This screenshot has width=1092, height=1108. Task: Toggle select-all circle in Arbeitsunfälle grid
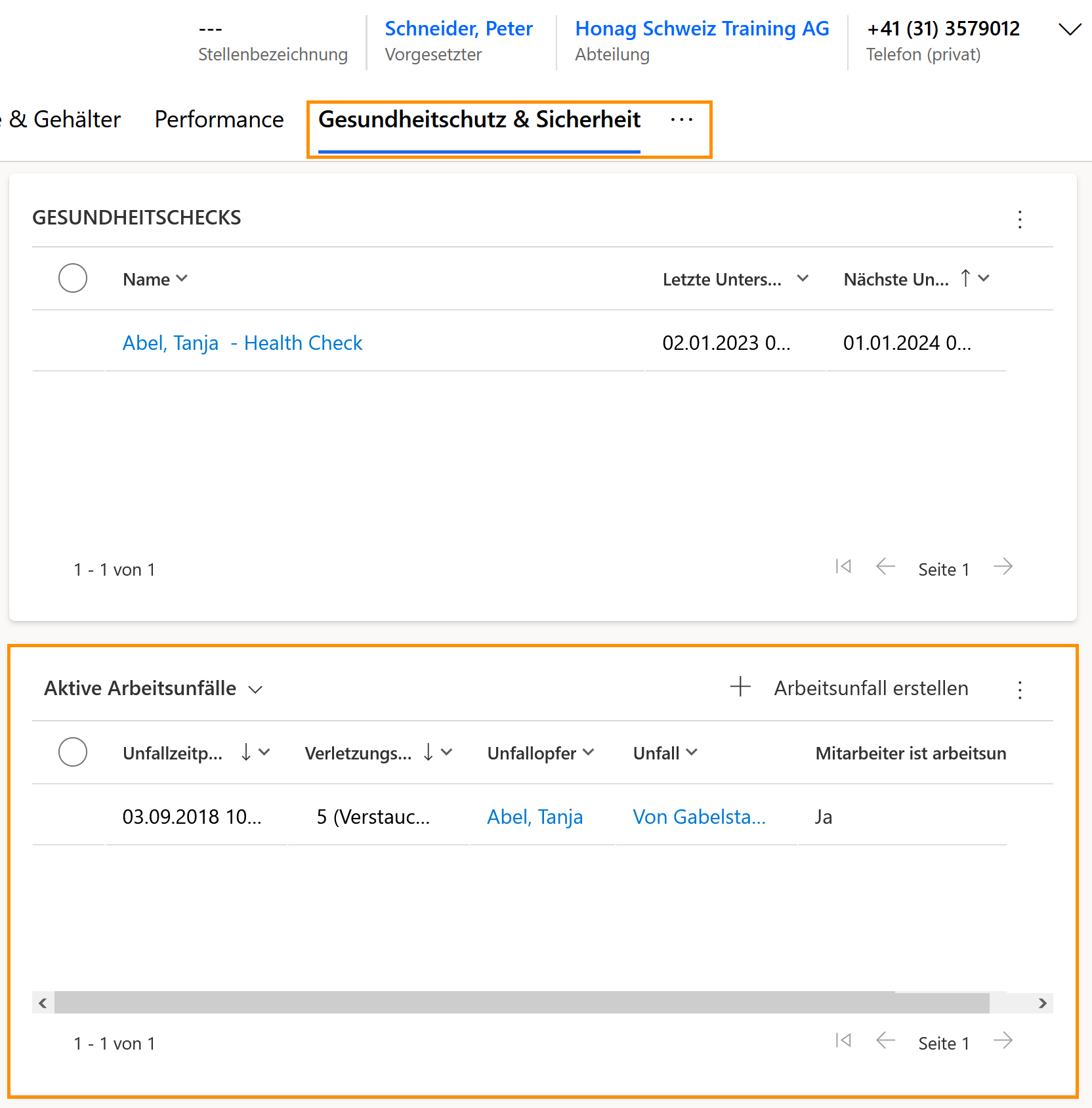pos(73,752)
